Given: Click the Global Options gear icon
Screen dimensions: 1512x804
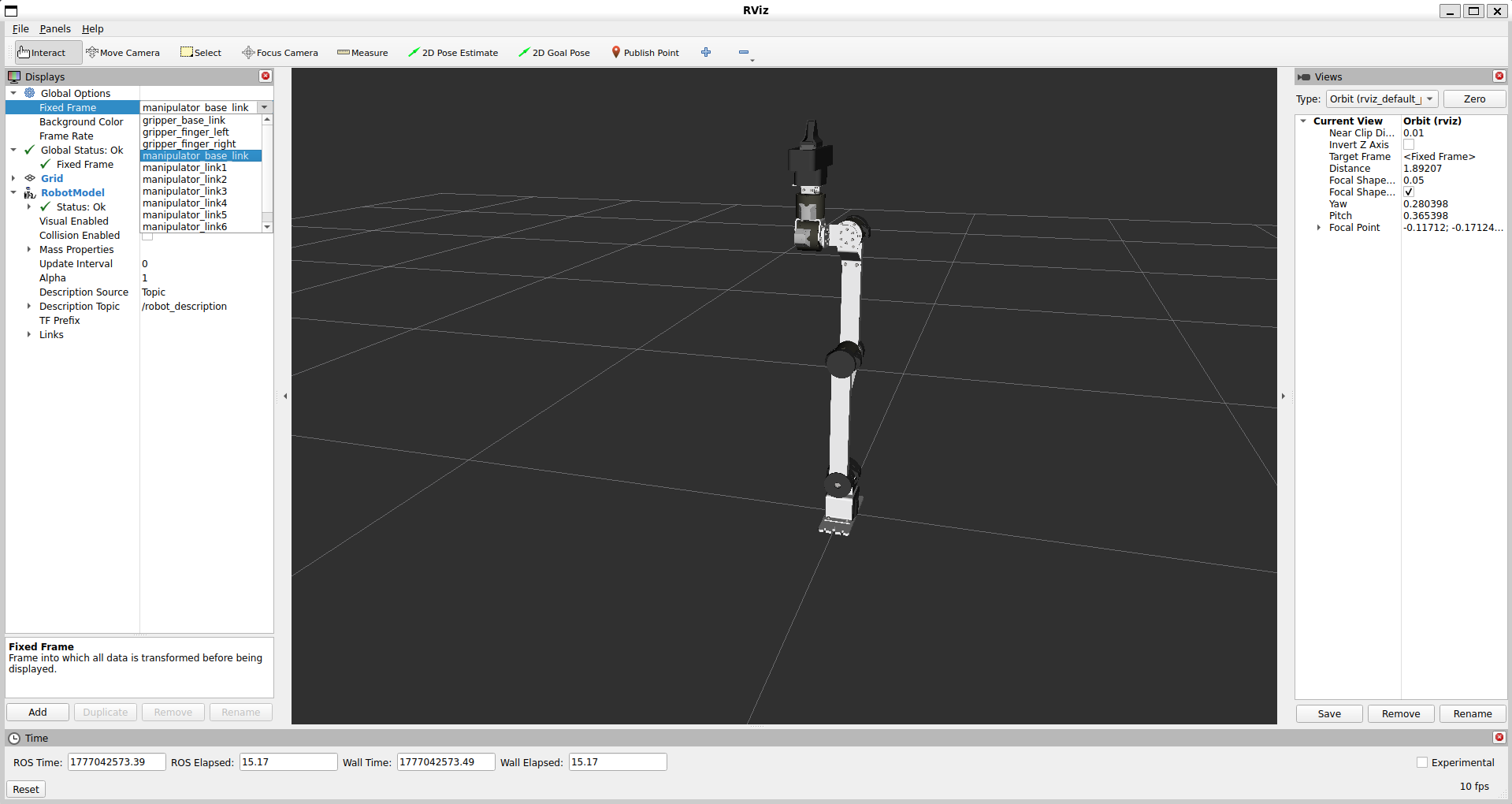Looking at the screenshot, I should tap(30, 93).
